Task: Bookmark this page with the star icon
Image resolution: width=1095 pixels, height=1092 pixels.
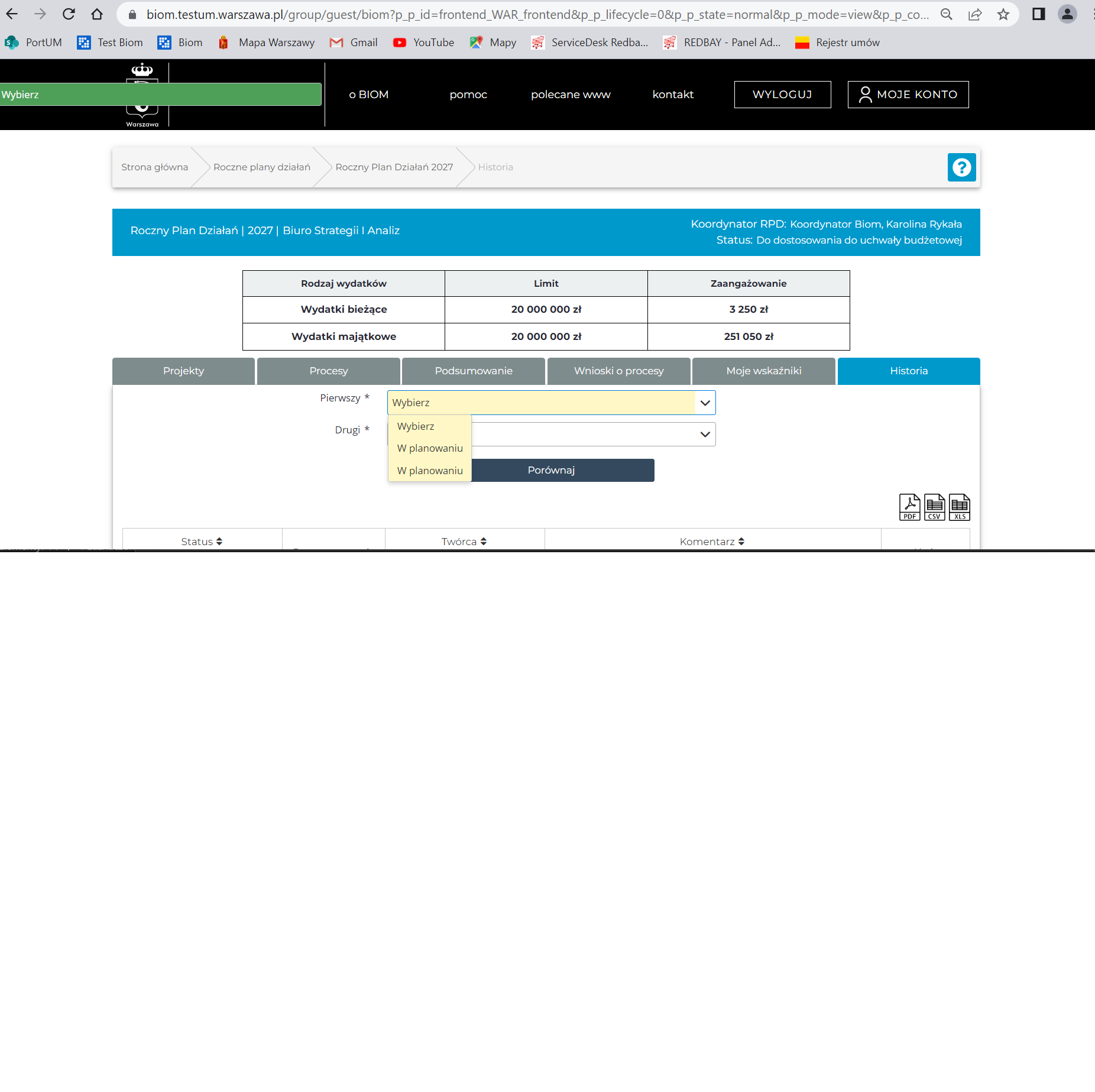Action: pyautogui.click(x=1003, y=14)
